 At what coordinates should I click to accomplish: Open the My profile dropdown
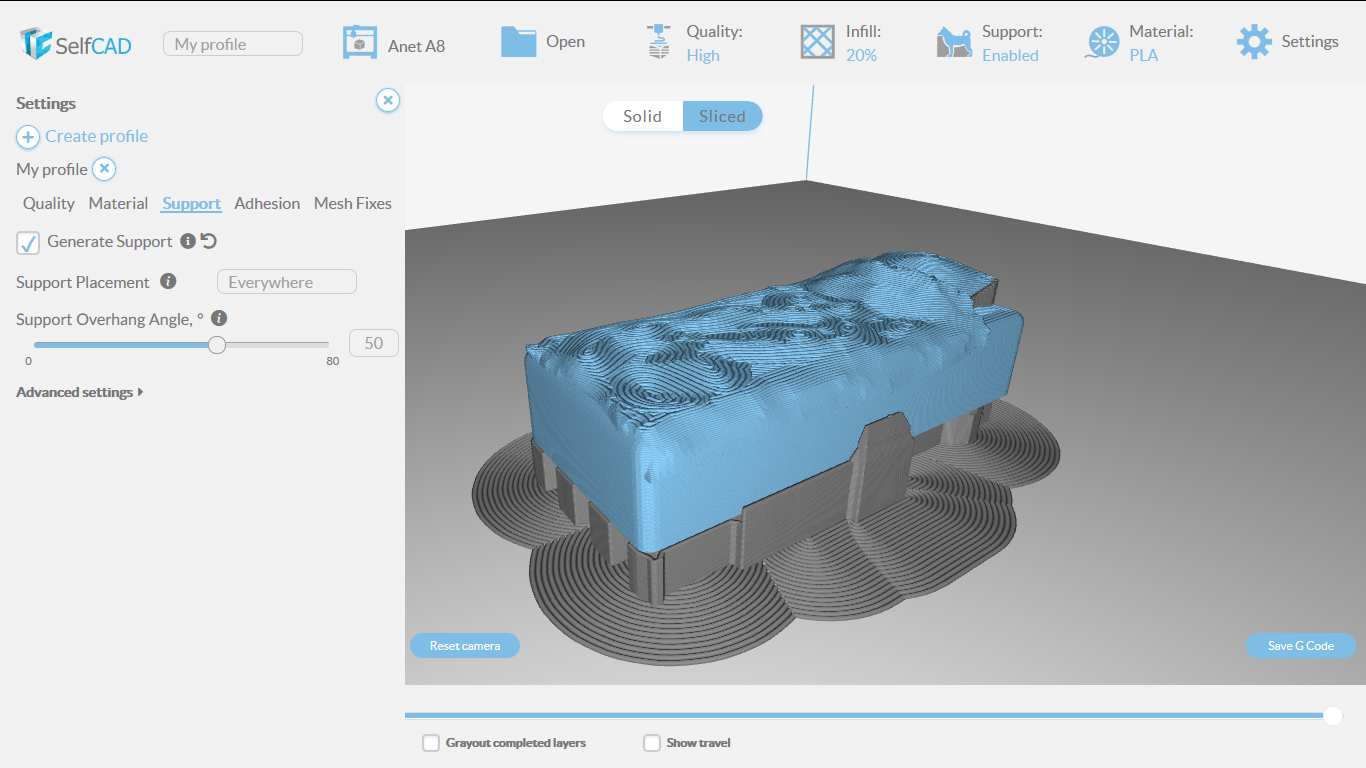click(x=233, y=44)
